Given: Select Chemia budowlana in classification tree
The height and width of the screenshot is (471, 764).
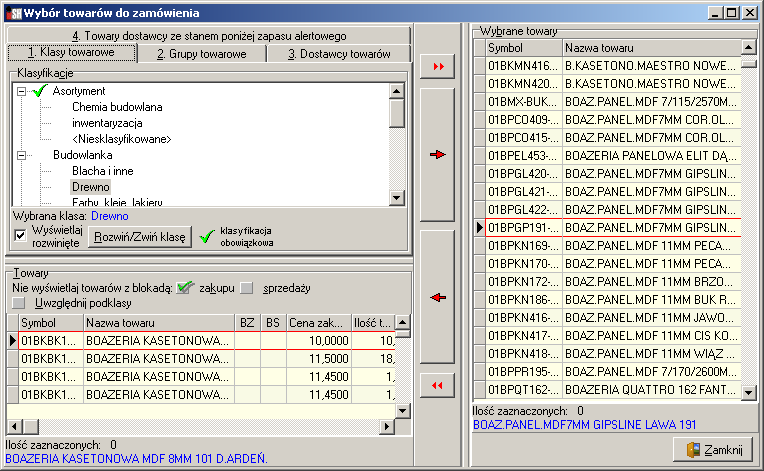Looking at the screenshot, I should point(117,107).
